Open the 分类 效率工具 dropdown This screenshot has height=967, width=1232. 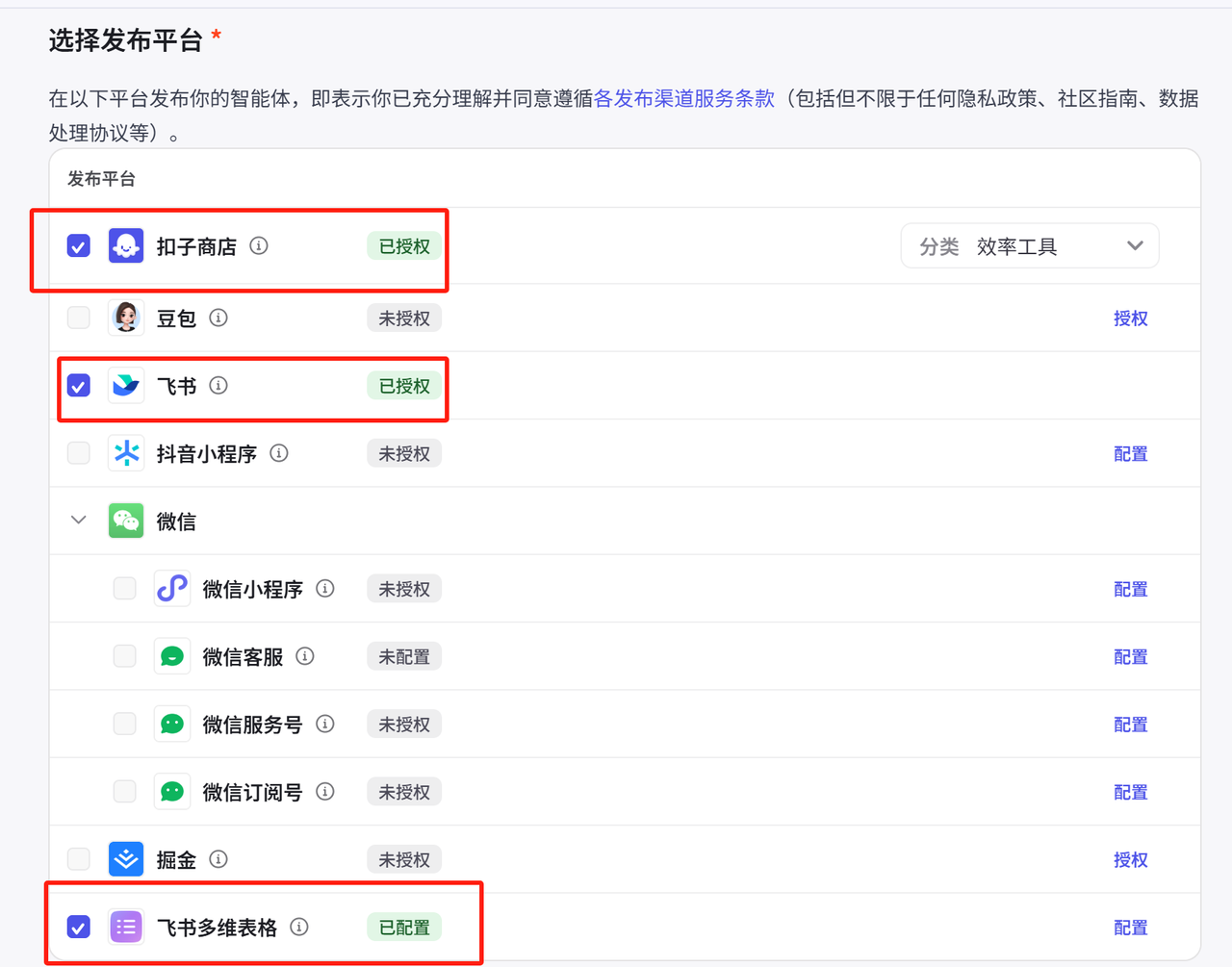1030,245
